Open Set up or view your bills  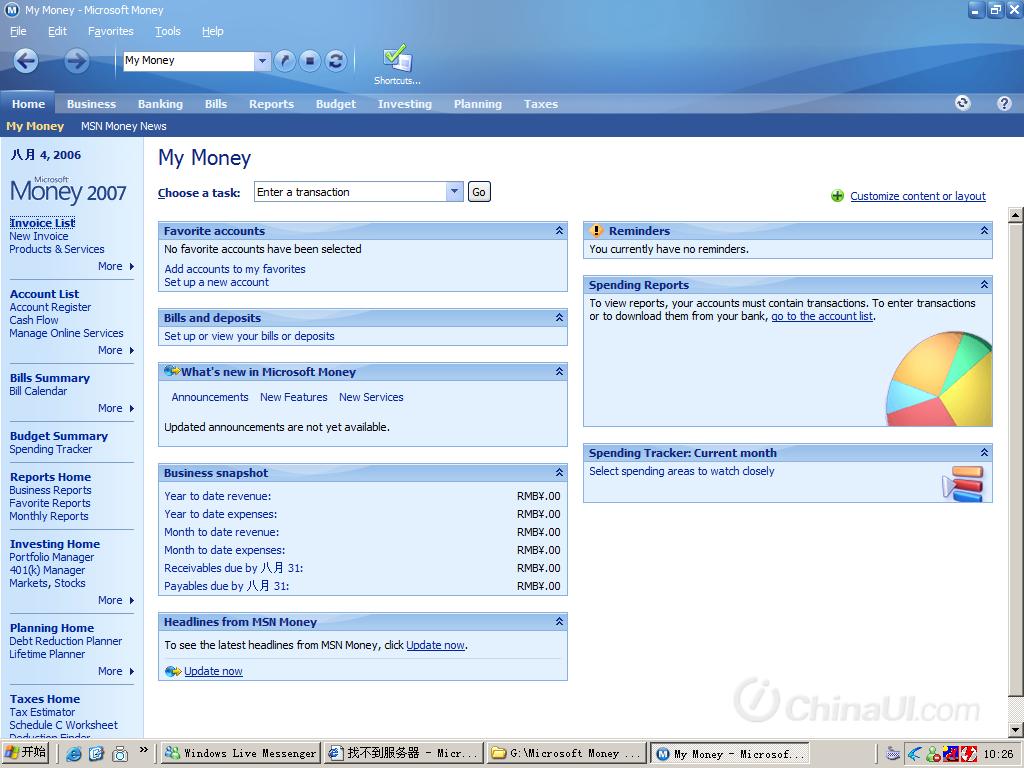(249, 336)
